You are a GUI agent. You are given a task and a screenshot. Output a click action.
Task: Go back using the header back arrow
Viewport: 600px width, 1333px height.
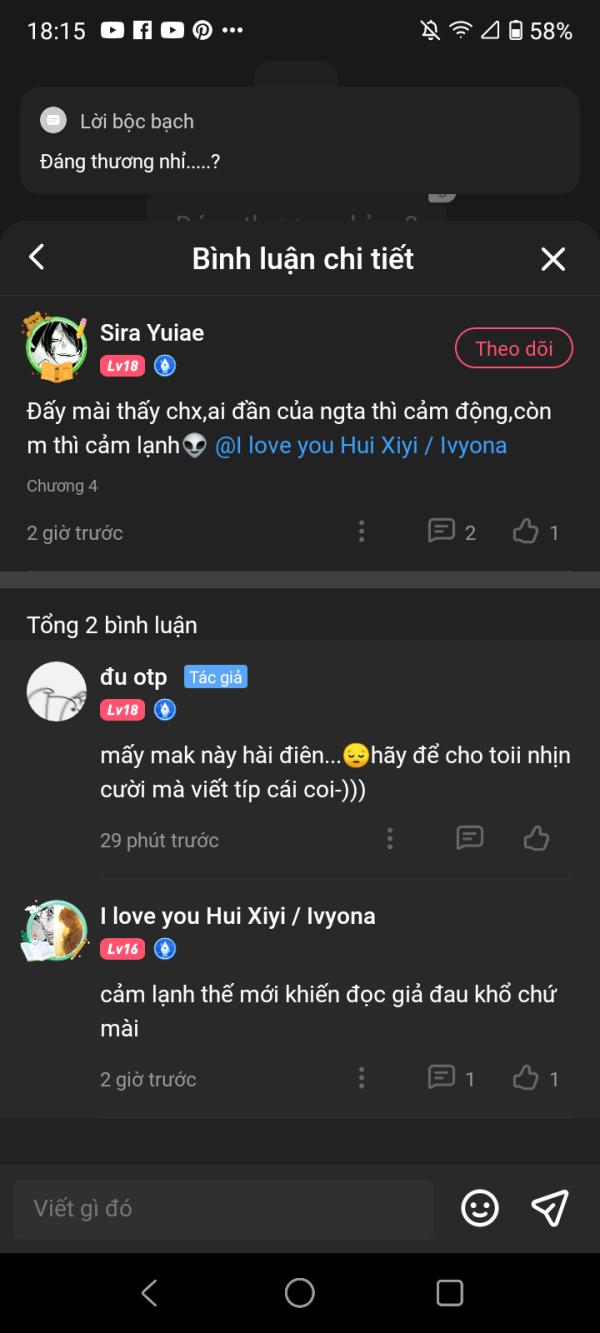point(37,258)
